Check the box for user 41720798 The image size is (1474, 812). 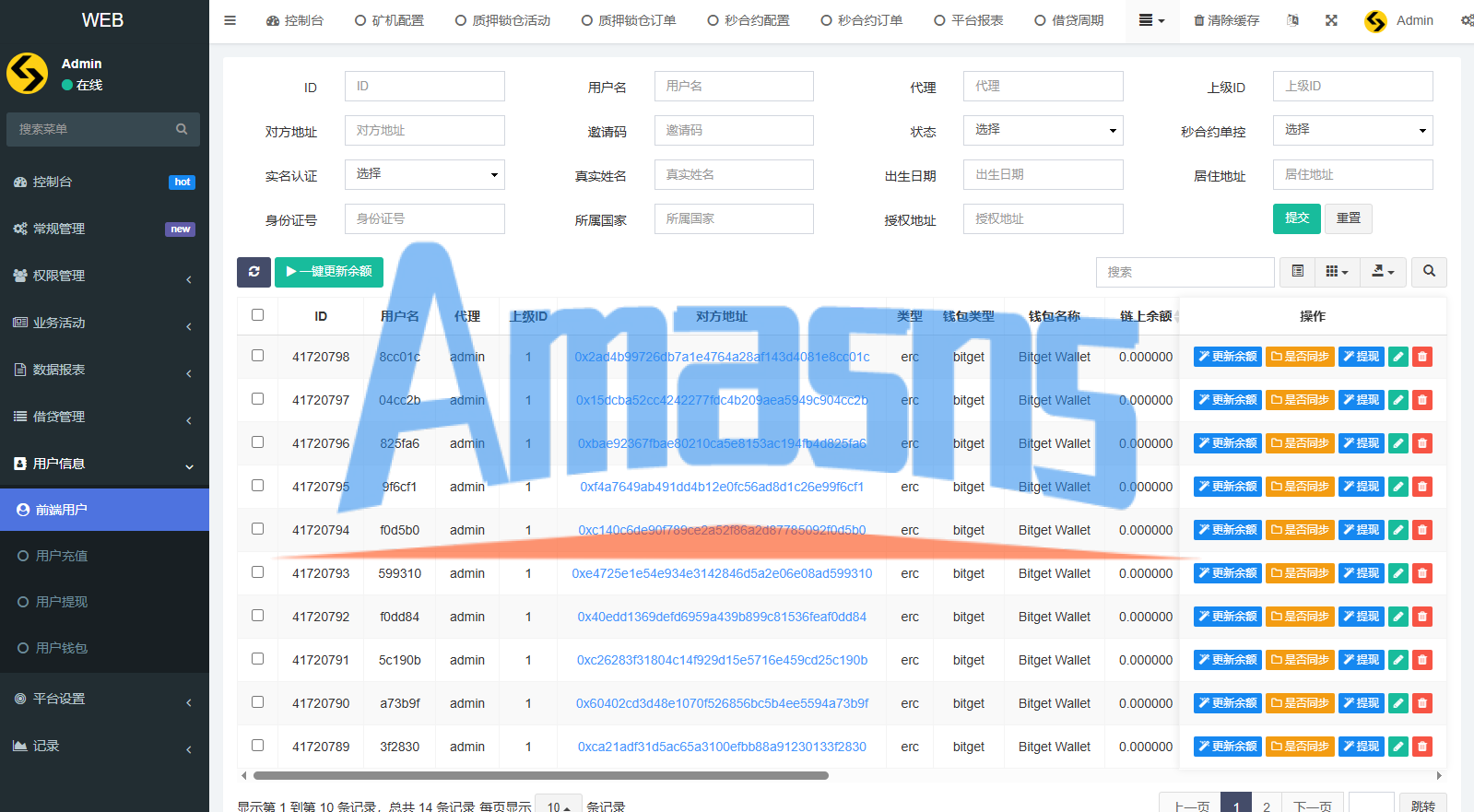pyautogui.click(x=257, y=356)
